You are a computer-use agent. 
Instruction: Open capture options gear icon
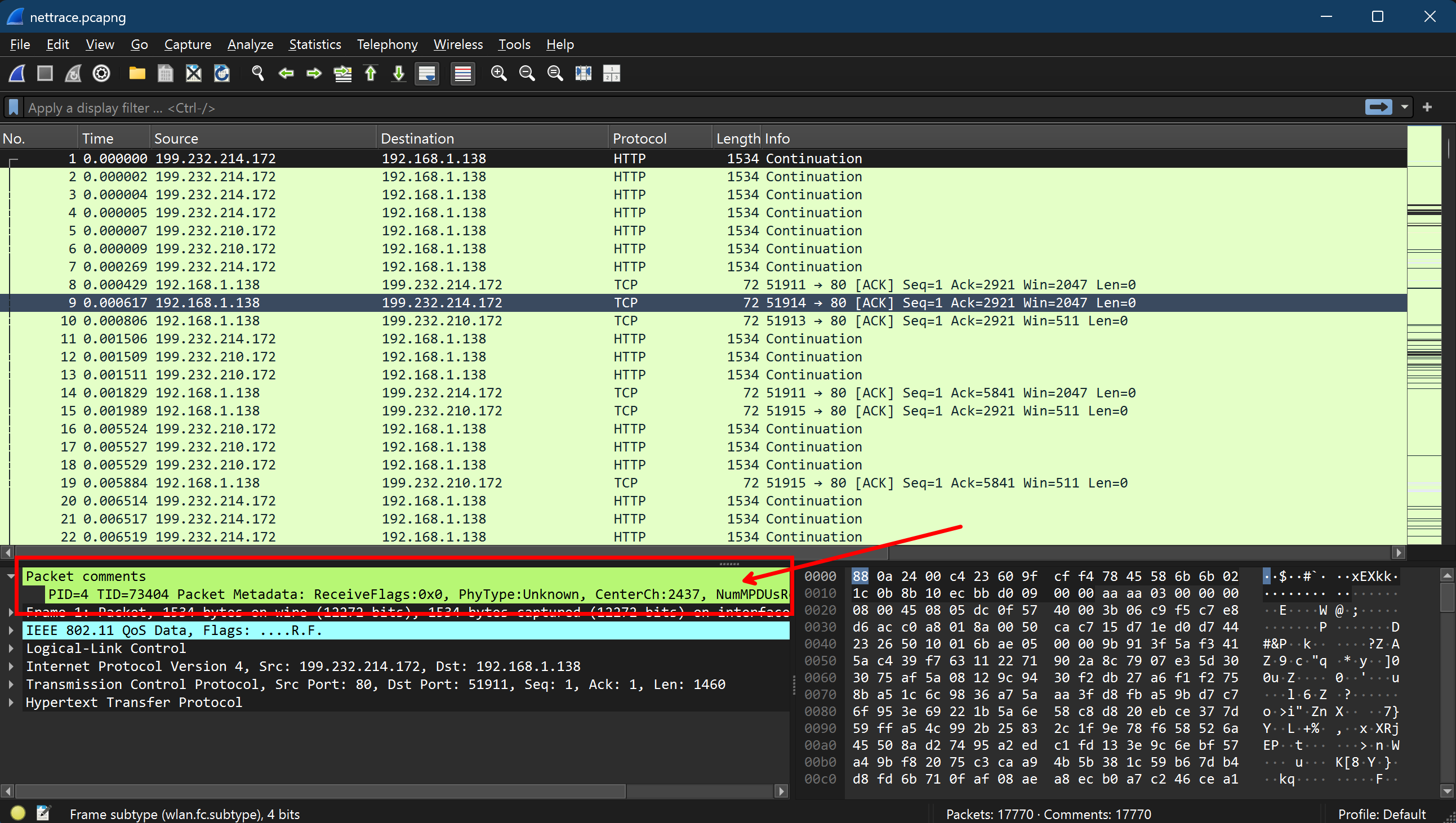[x=101, y=74]
